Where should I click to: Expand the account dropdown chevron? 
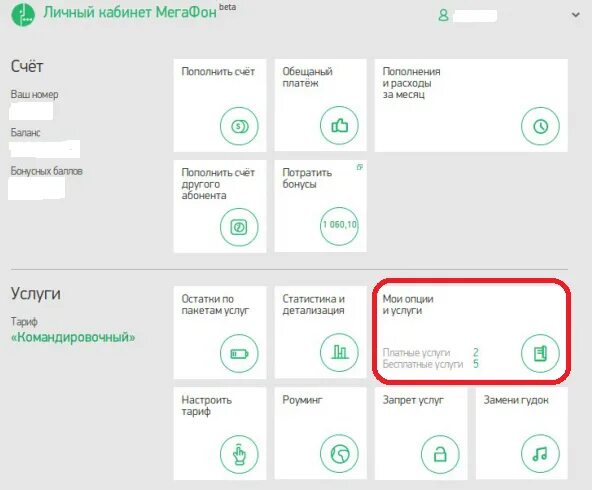(575, 15)
